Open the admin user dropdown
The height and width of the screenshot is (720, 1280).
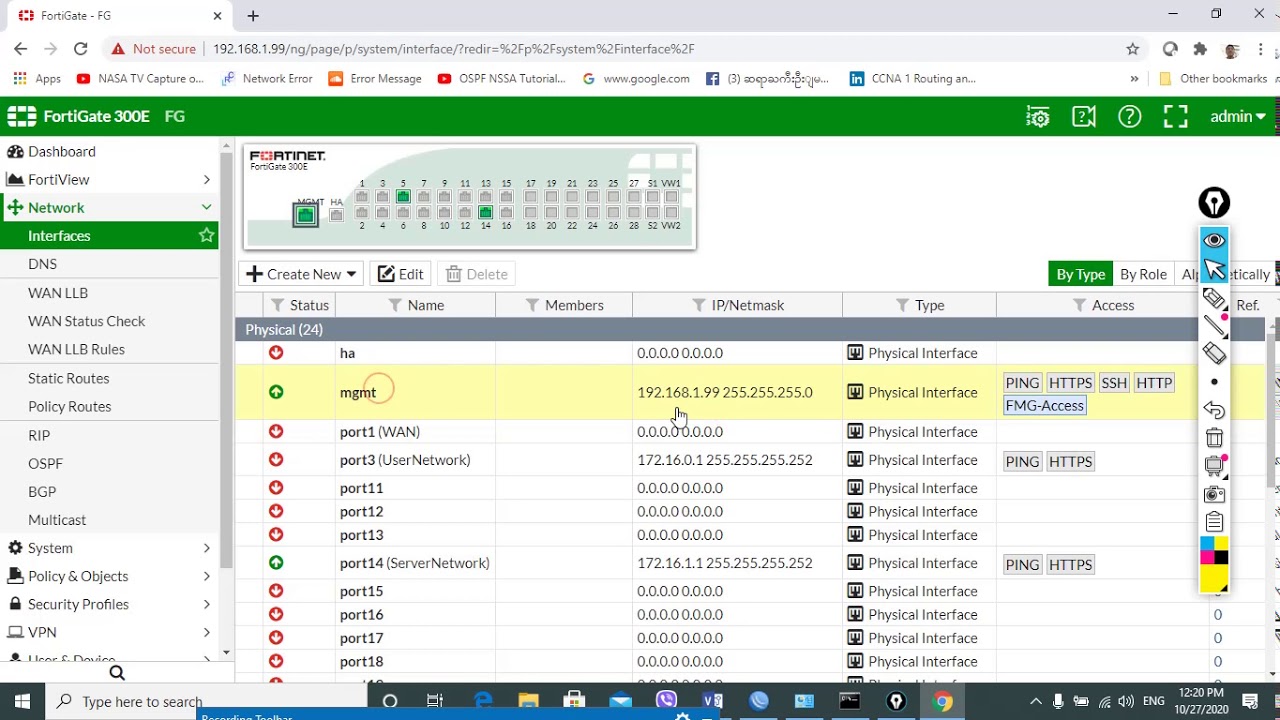click(1238, 117)
